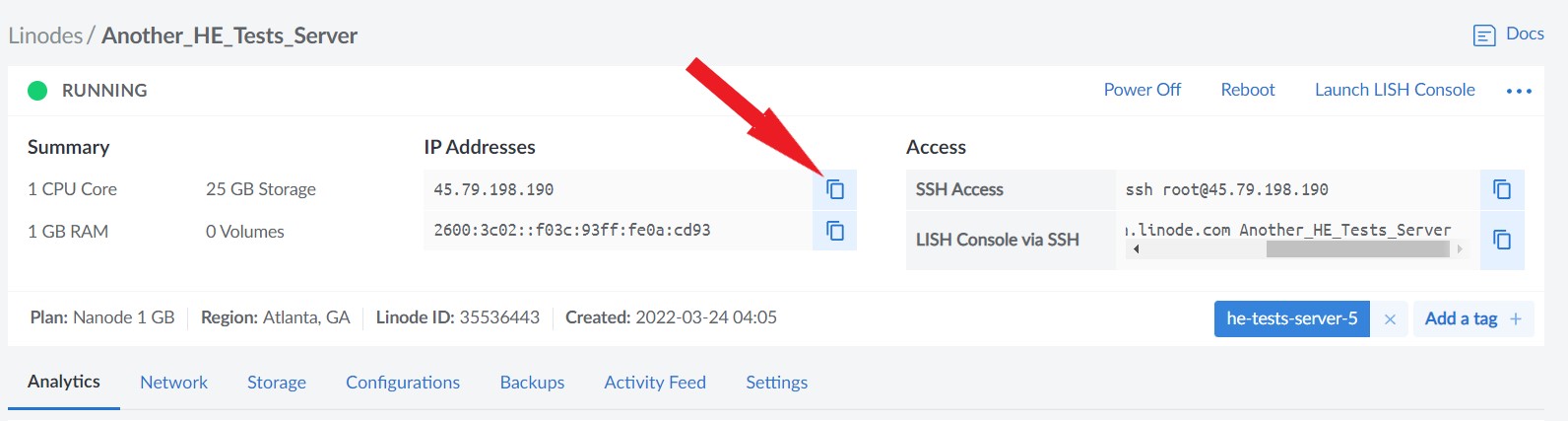Image resolution: width=1568 pixels, height=421 pixels.
Task: Copy the IPv4 address 45.79.198.190
Action: pos(834,189)
